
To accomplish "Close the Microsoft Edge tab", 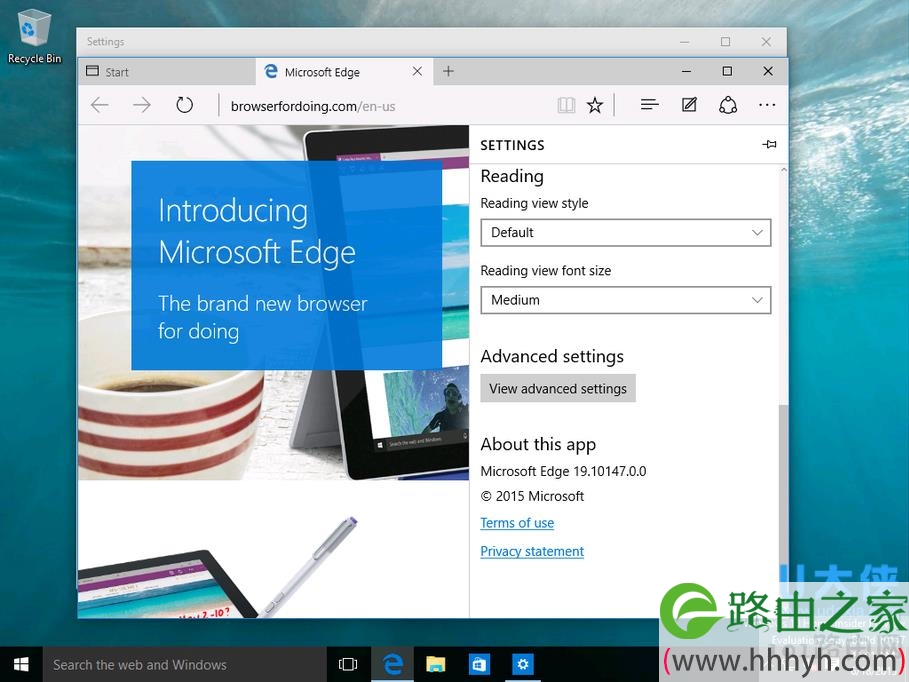I will click(417, 71).
